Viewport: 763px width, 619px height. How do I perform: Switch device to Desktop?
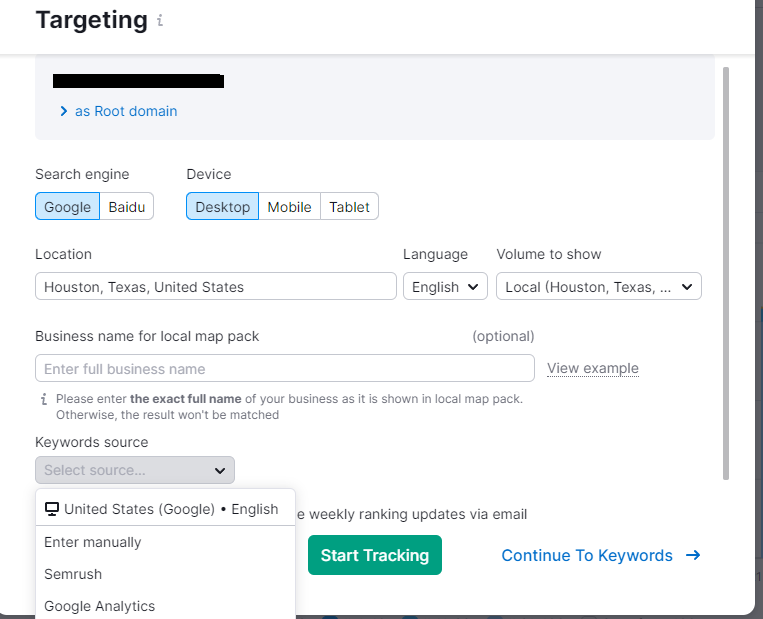point(222,207)
